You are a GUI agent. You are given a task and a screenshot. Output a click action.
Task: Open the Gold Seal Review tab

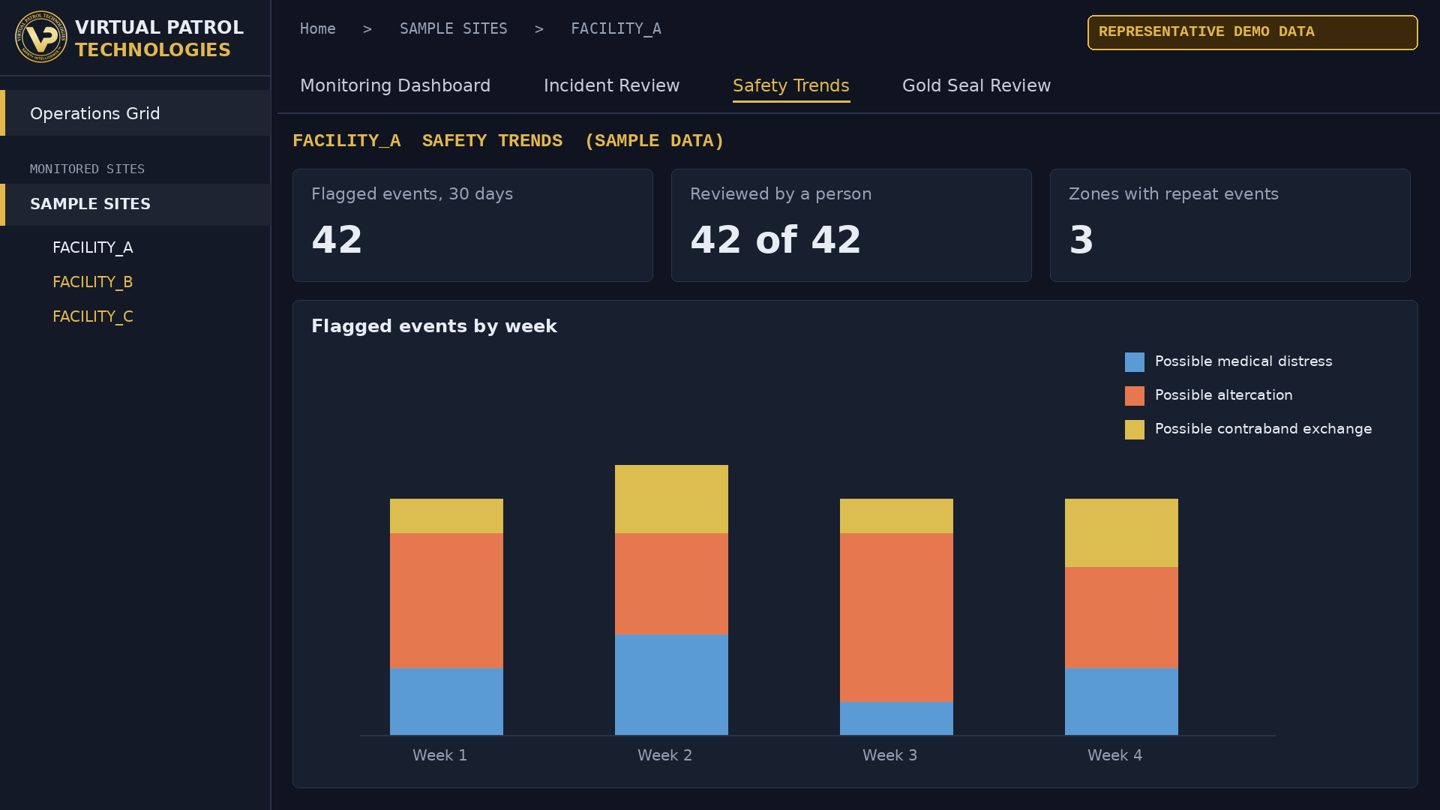(x=976, y=86)
